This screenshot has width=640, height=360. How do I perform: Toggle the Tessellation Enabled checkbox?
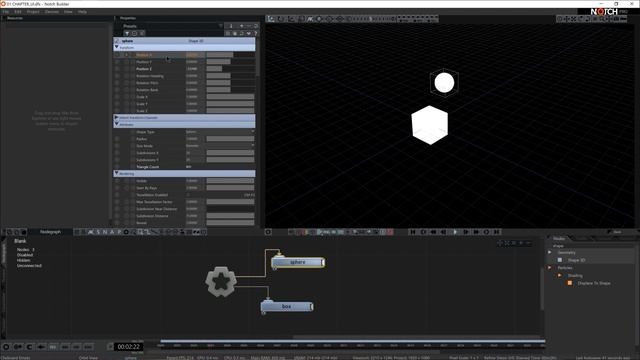pos(188,195)
